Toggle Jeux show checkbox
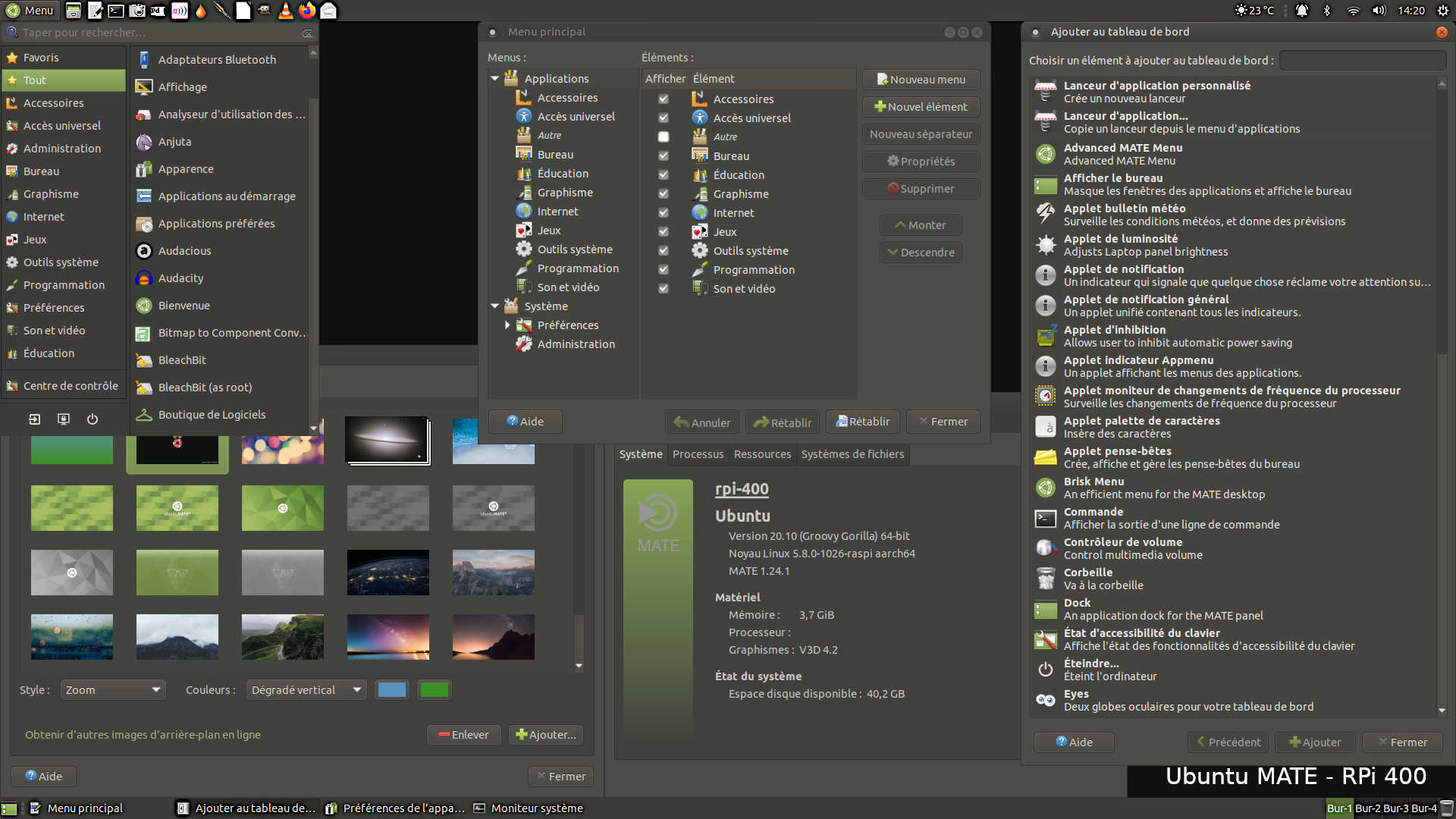This screenshot has width=1456, height=819. click(x=664, y=232)
